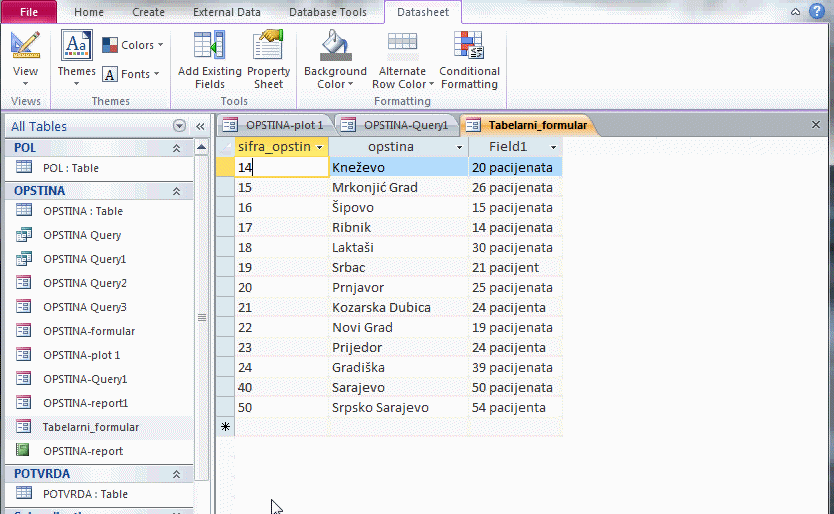Collapse the navigation pane with the double chevron
834x514 pixels.
click(x=200, y=126)
